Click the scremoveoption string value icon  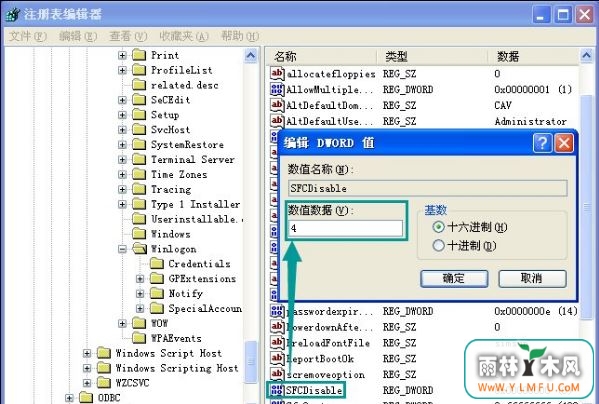click(x=277, y=374)
